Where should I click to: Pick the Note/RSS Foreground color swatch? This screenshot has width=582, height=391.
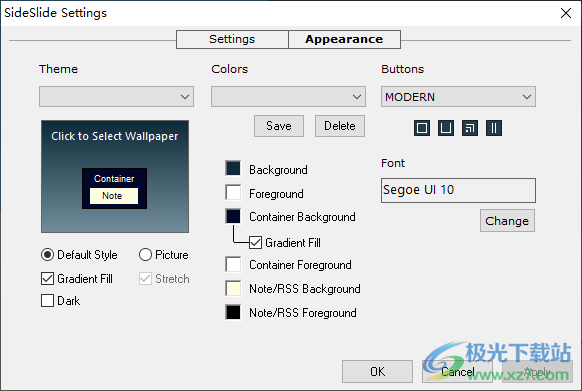(x=233, y=312)
